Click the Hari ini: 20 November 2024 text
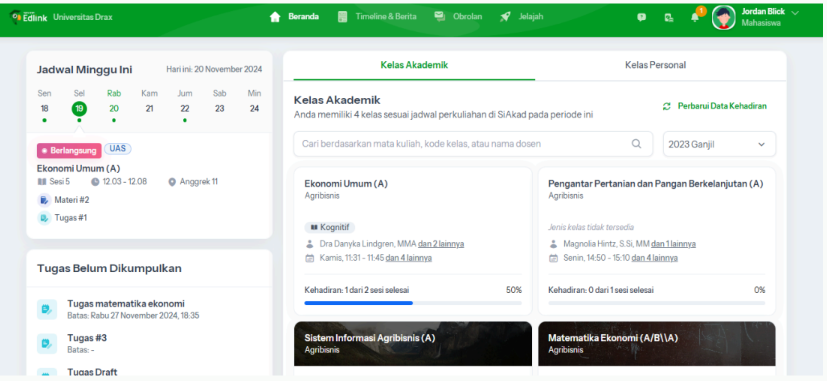The image size is (827, 381). click(214, 69)
